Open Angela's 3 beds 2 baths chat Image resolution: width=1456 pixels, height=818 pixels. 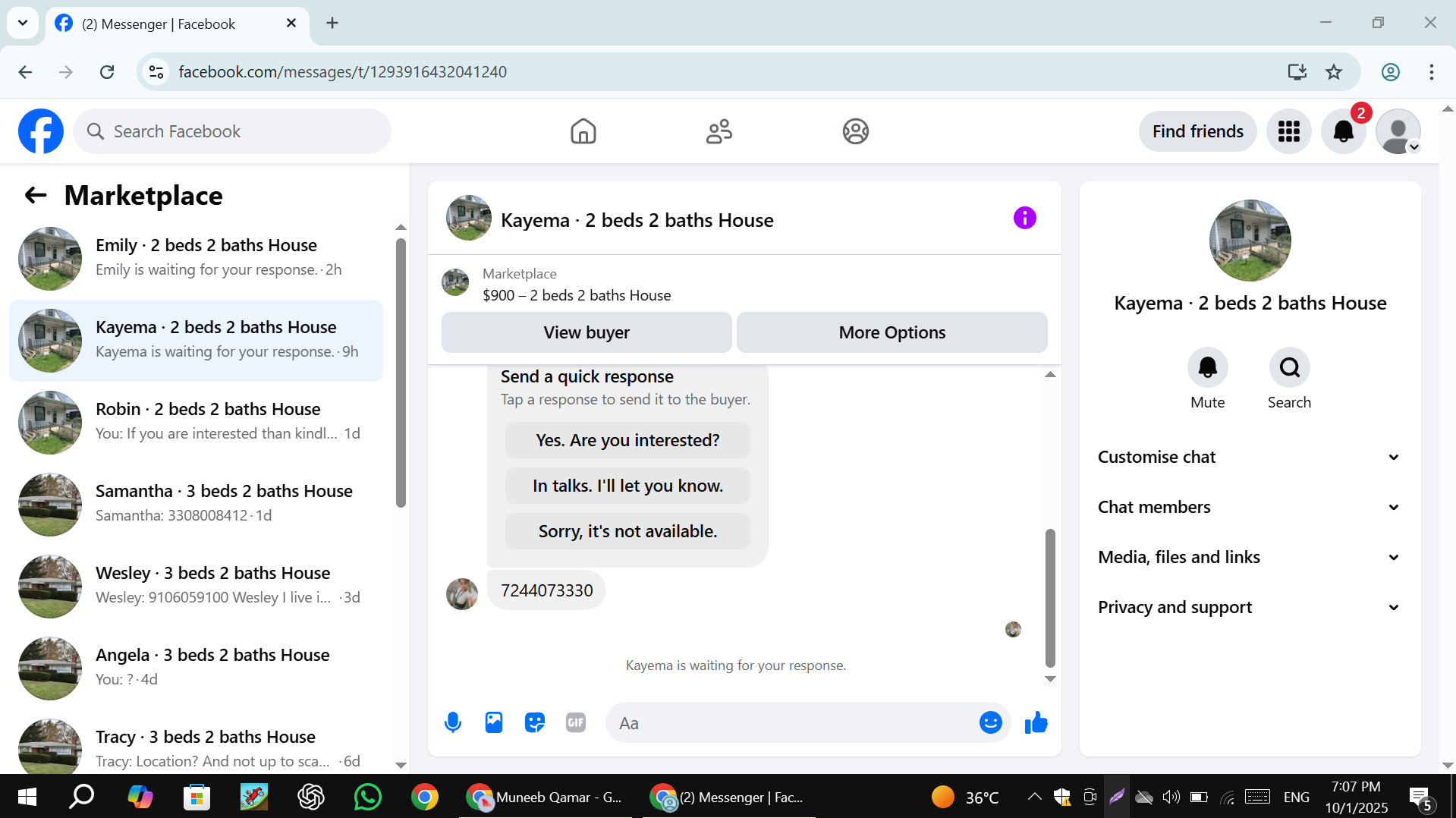pos(197,669)
